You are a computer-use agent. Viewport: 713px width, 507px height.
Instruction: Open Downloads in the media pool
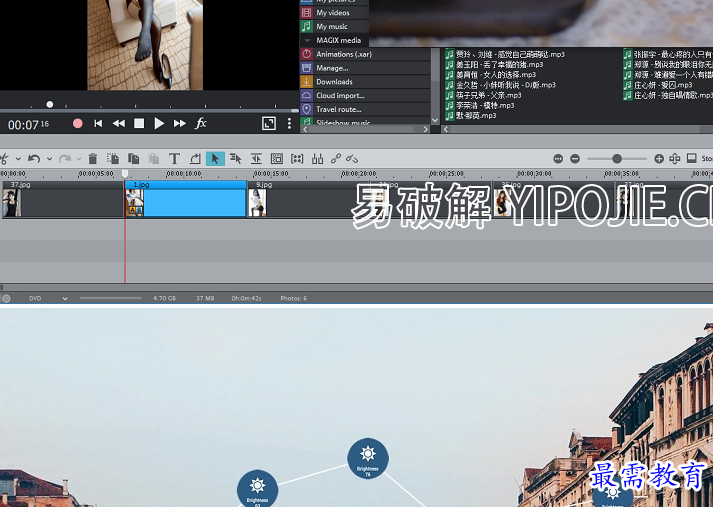[x=334, y=81]
